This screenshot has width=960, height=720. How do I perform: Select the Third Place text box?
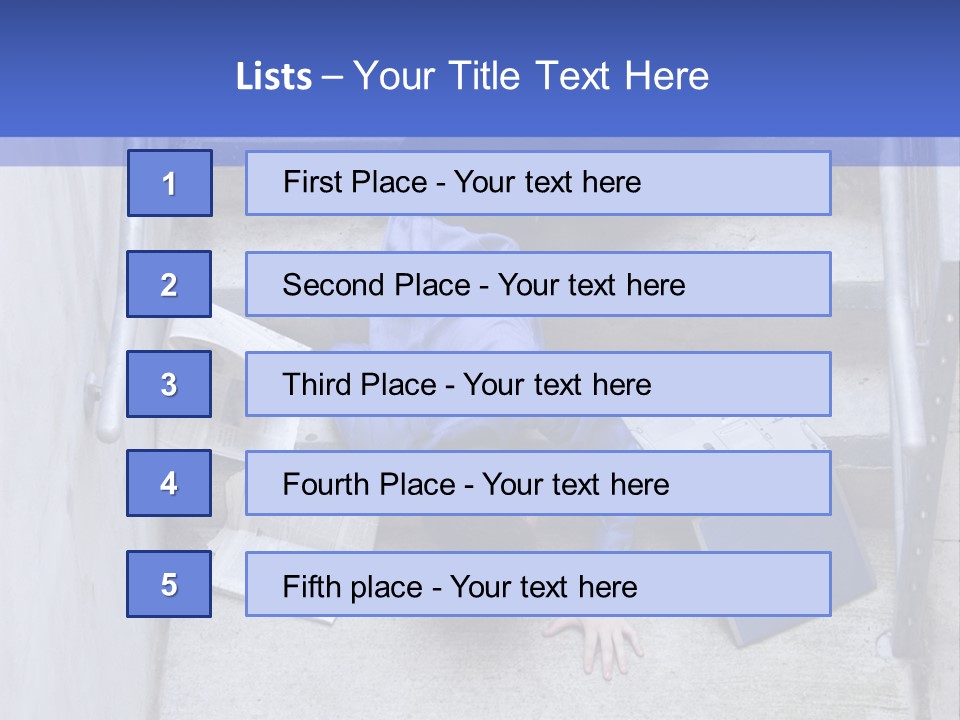538,384
